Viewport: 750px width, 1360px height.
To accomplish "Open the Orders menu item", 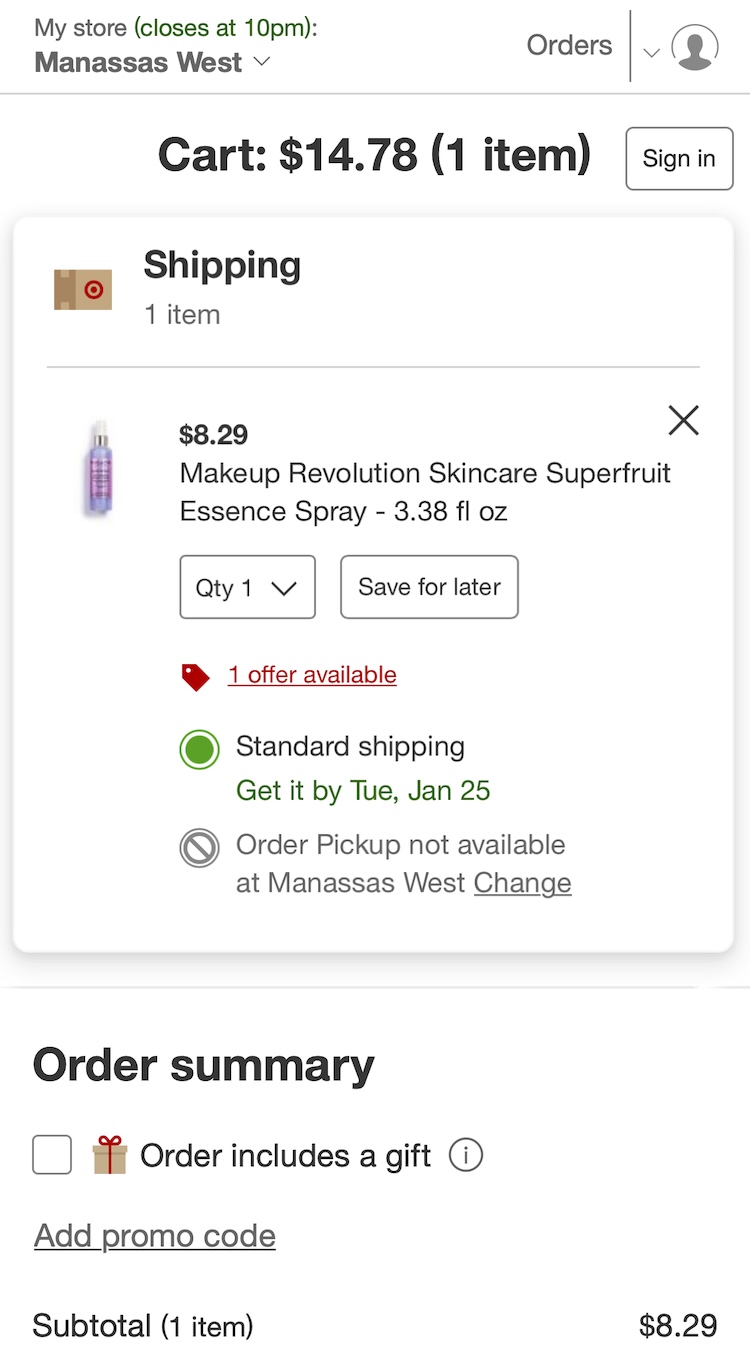I will click(569, 45).
